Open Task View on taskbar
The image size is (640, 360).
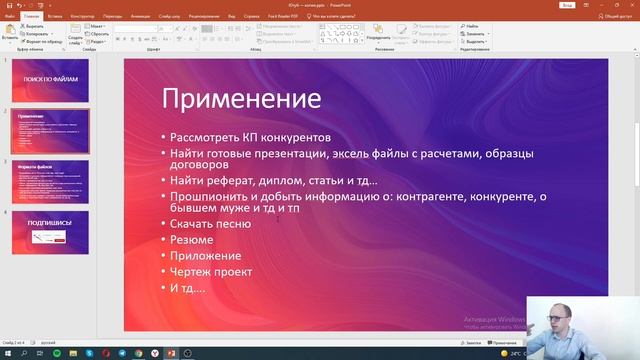pos(40,353)
